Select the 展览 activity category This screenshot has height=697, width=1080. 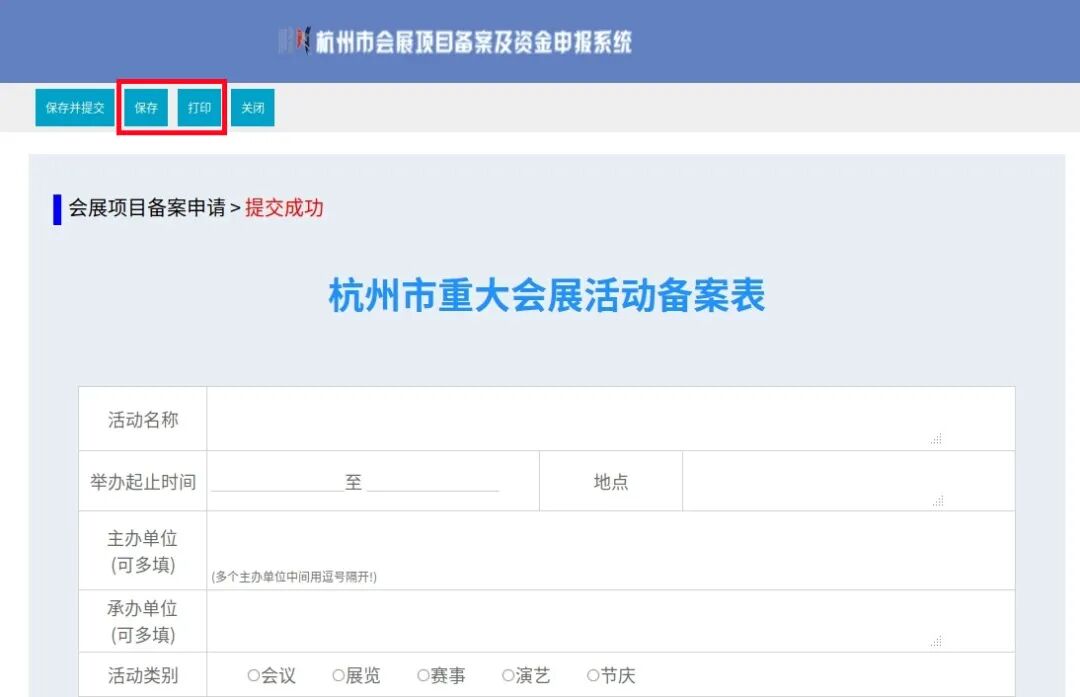[340, 675]
